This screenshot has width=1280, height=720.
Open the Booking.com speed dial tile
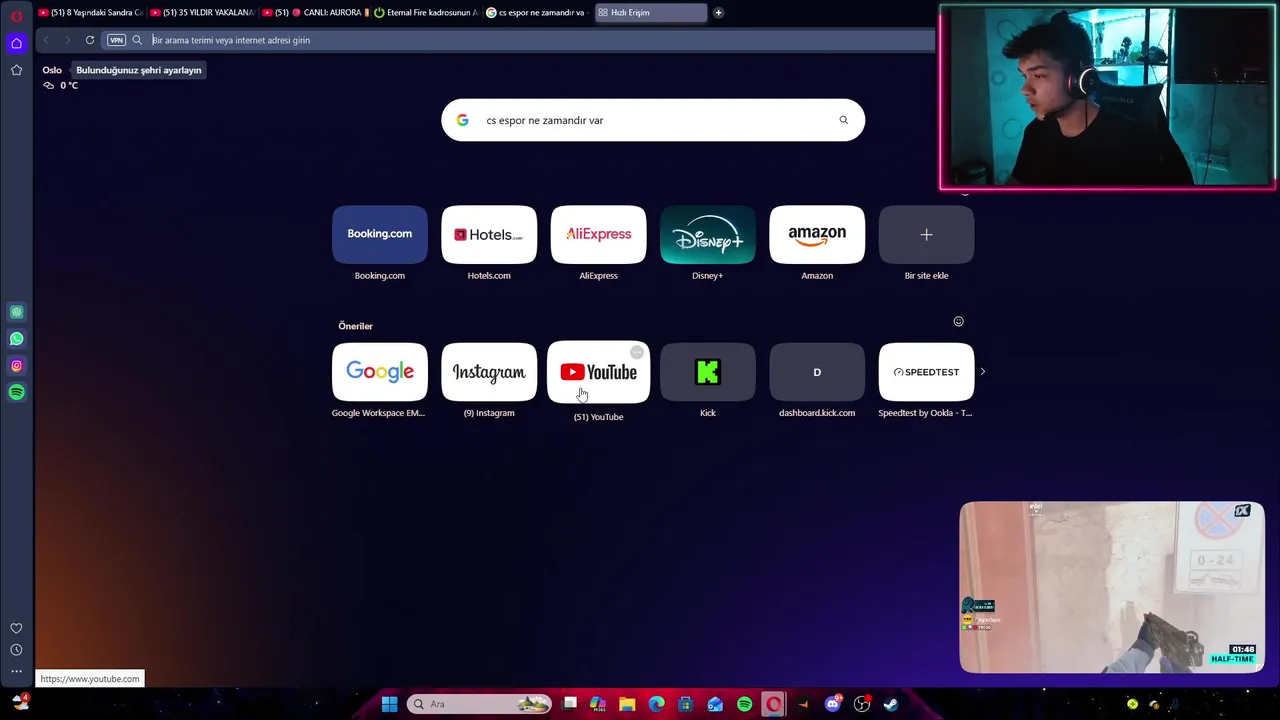tap(380, 235)
